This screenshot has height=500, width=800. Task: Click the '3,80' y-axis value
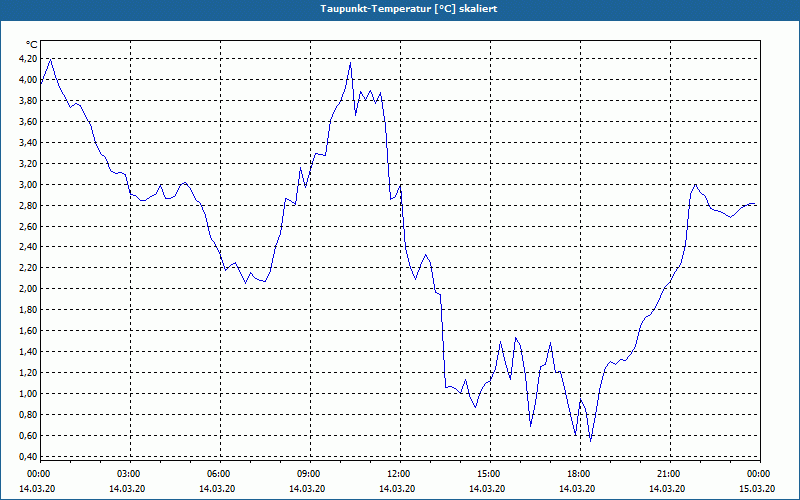pyautogui.click(x=28, y=101)
